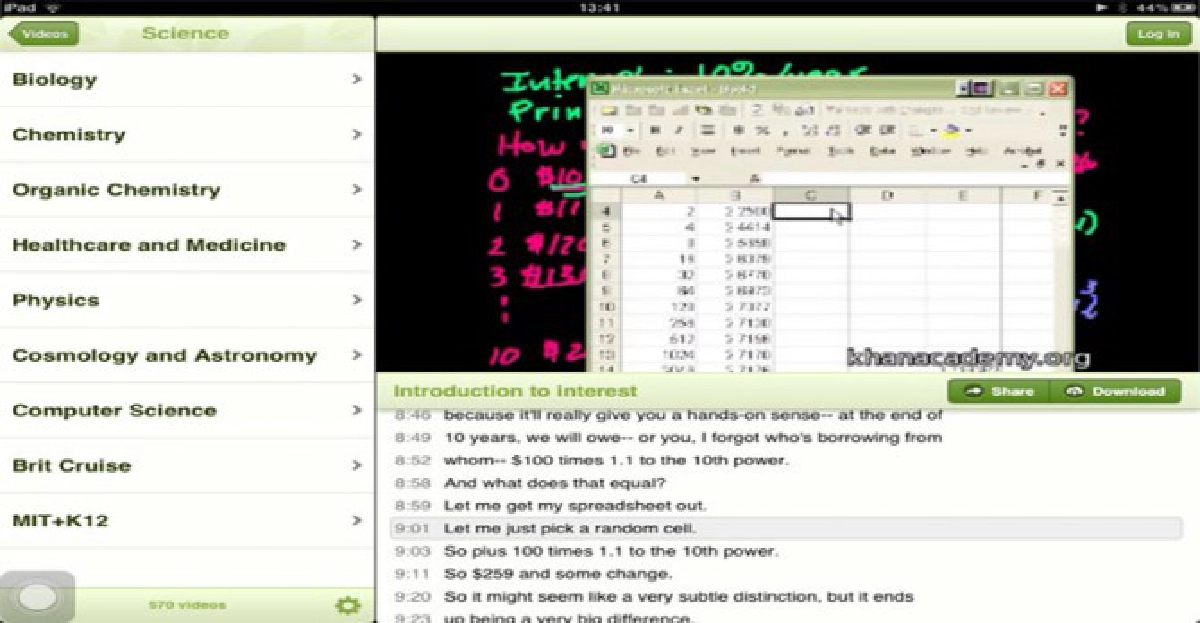This screenshot has width=1200, height=623.
Task: Select "So $259 and some change."
Action: (787, 574)
